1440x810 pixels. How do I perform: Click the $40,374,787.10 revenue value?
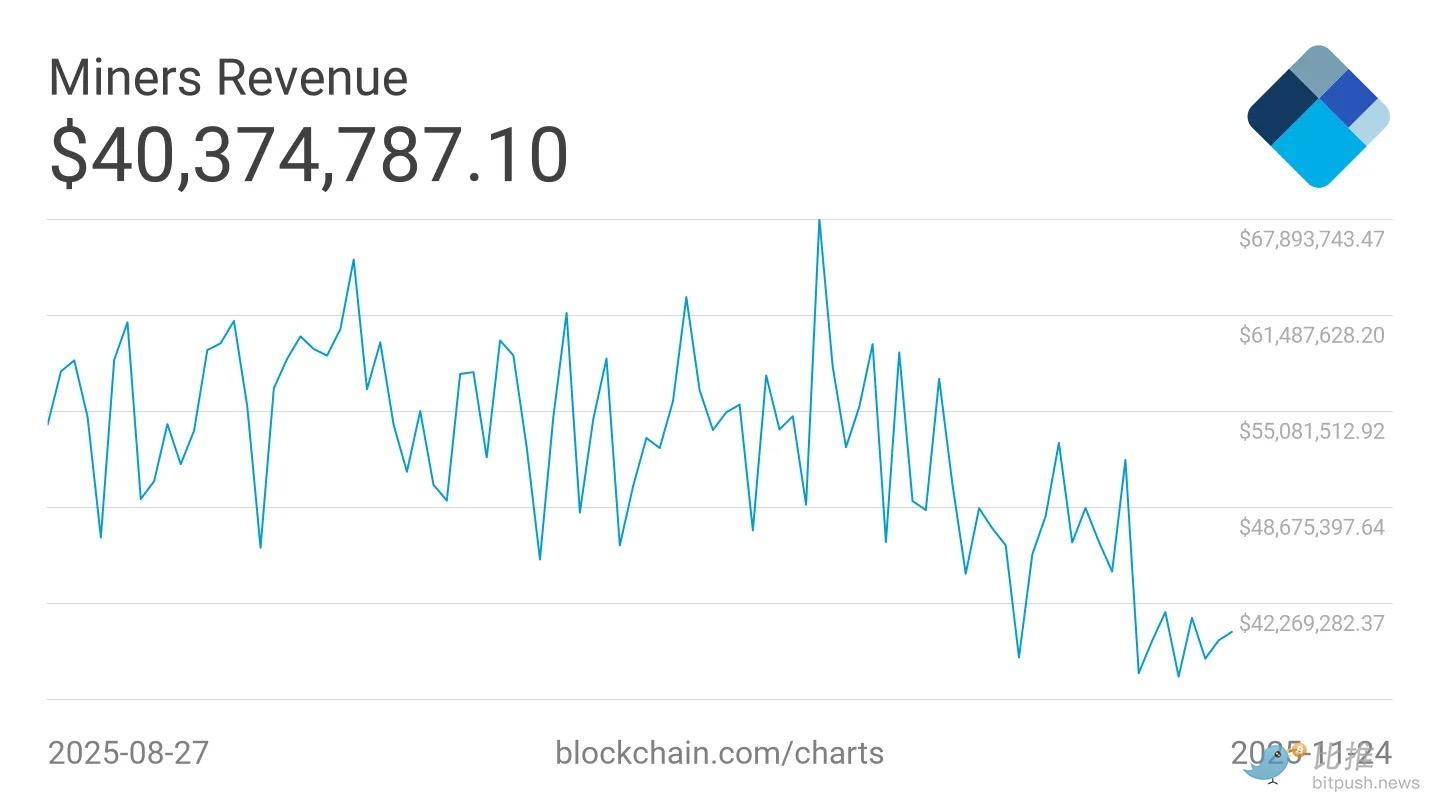pos(308,156)
